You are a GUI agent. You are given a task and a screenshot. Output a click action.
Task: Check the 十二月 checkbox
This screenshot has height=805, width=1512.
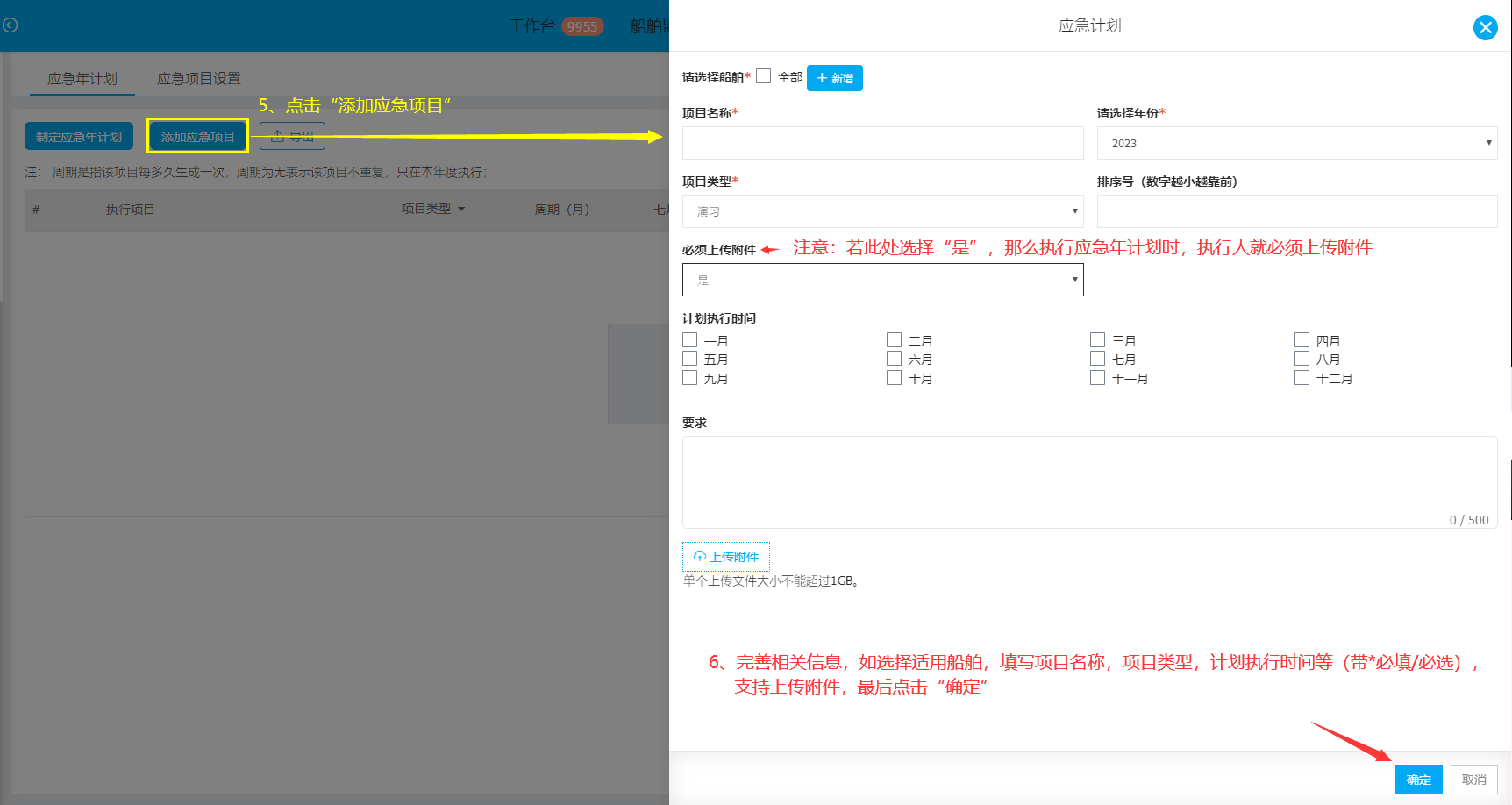(x=1302, y=378)
